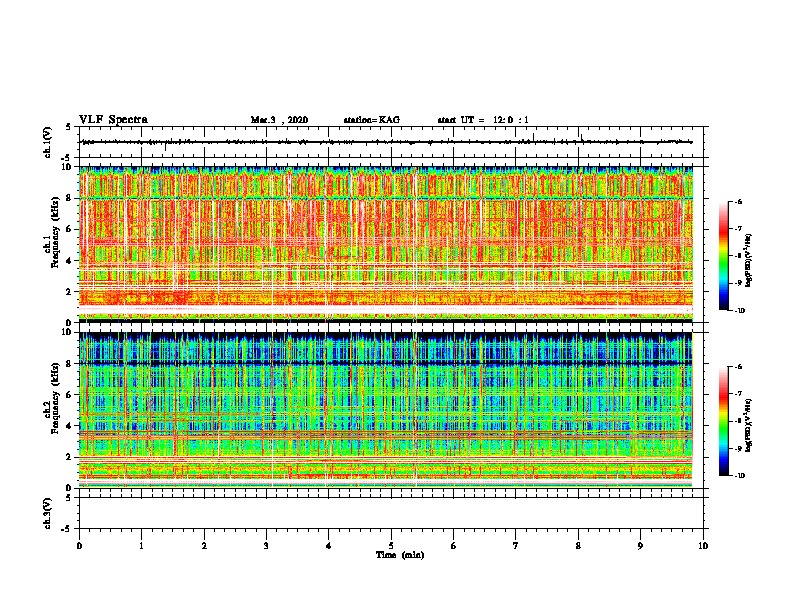Click the ch.1 voltage waveform trace
The image size is (792, 612).
coord(386,142)
